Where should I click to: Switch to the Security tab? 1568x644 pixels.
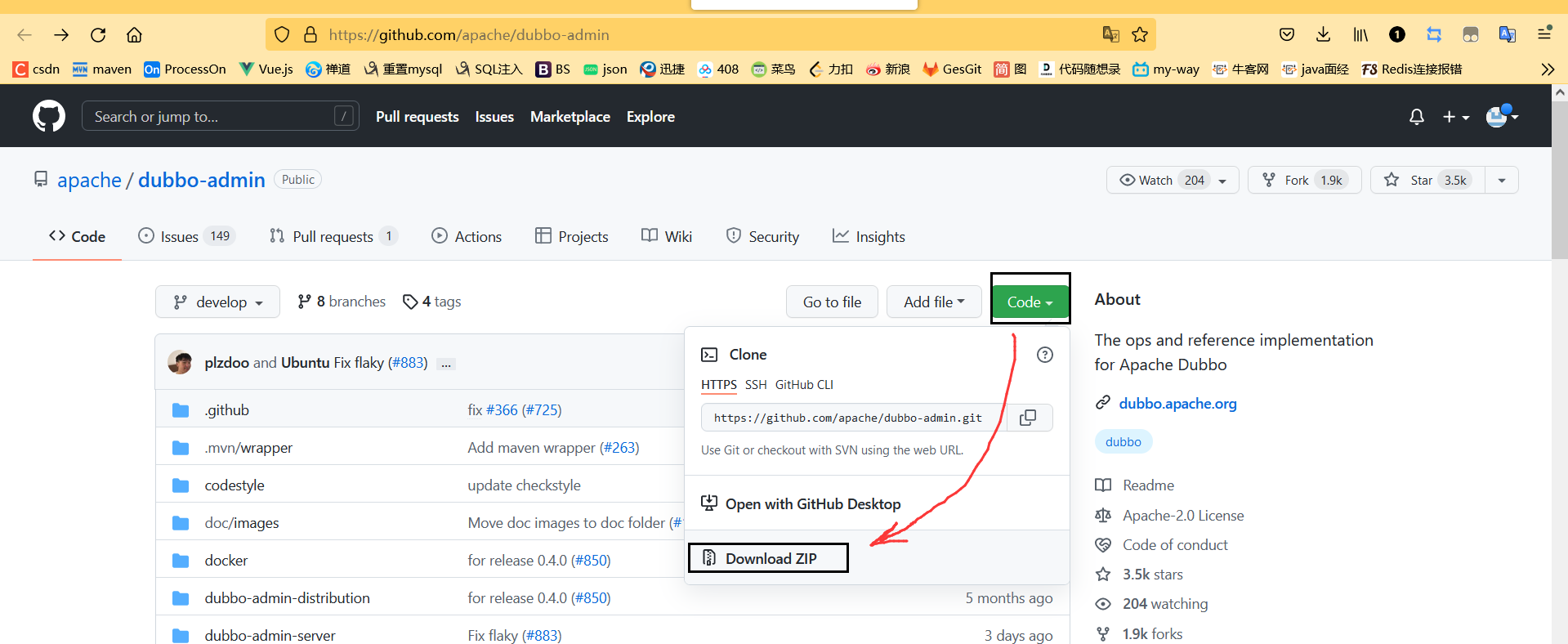click(x=762, y=236)
